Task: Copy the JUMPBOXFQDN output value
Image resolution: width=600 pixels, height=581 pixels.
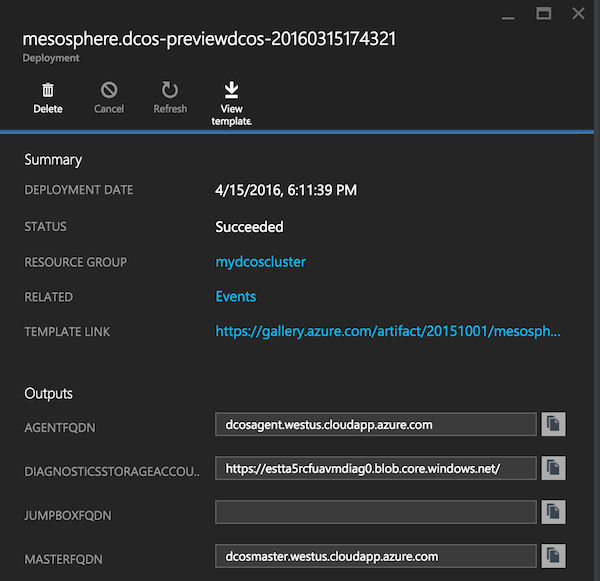Action: click(553, 512)
